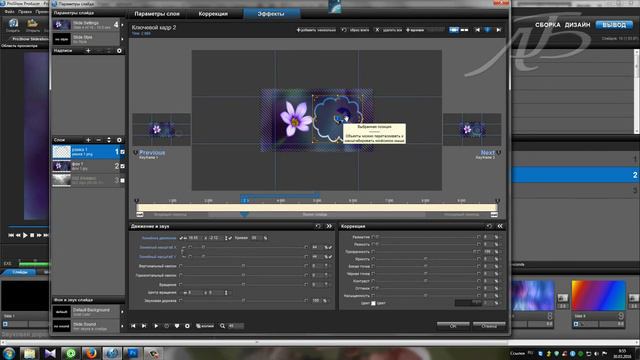Select the layer 2 thumbnail in the Слои panel

(x=62, y=166)
